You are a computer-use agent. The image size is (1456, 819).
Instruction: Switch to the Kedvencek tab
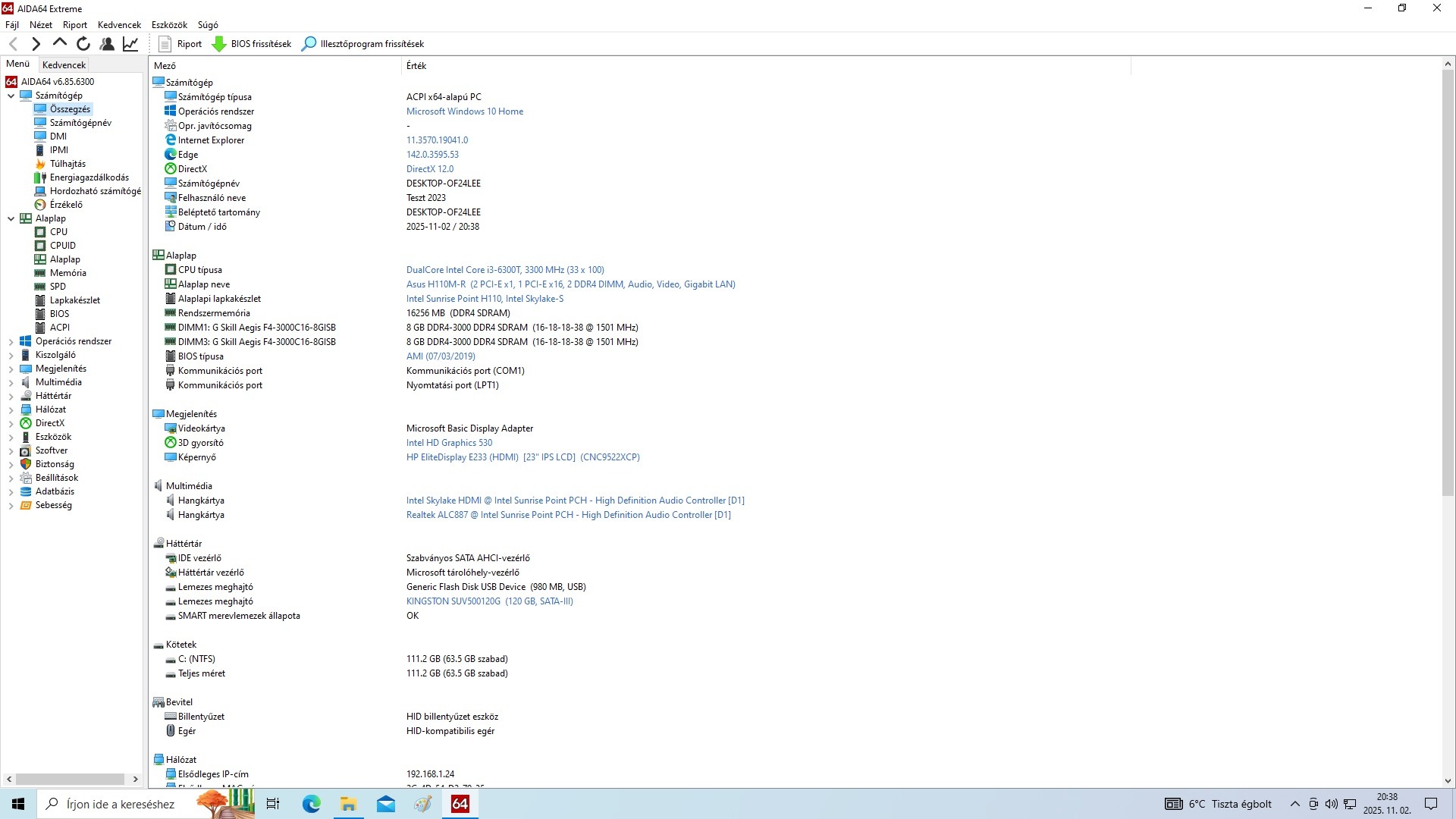[64, 65]
